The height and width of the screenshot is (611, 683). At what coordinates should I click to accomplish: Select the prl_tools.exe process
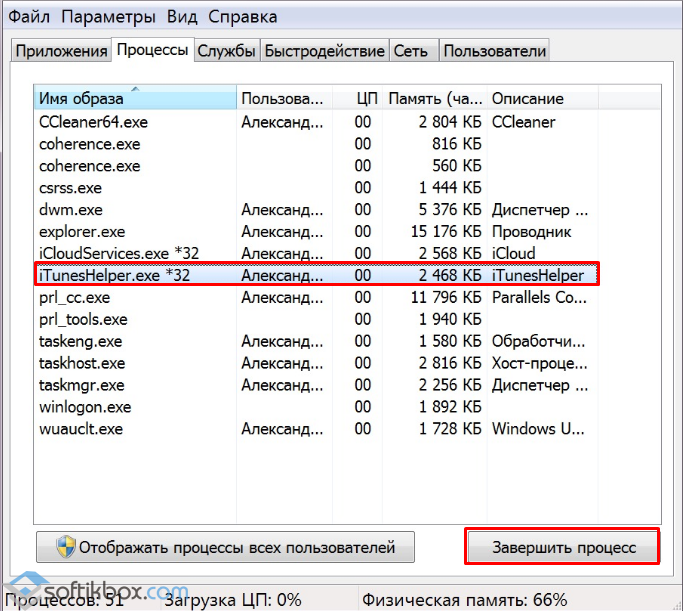(x=317, y=319)
